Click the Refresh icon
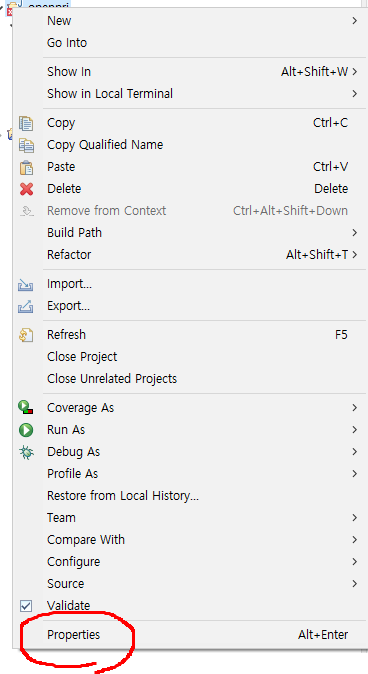The height and width of the screenshot is (674, 368). 26,335
